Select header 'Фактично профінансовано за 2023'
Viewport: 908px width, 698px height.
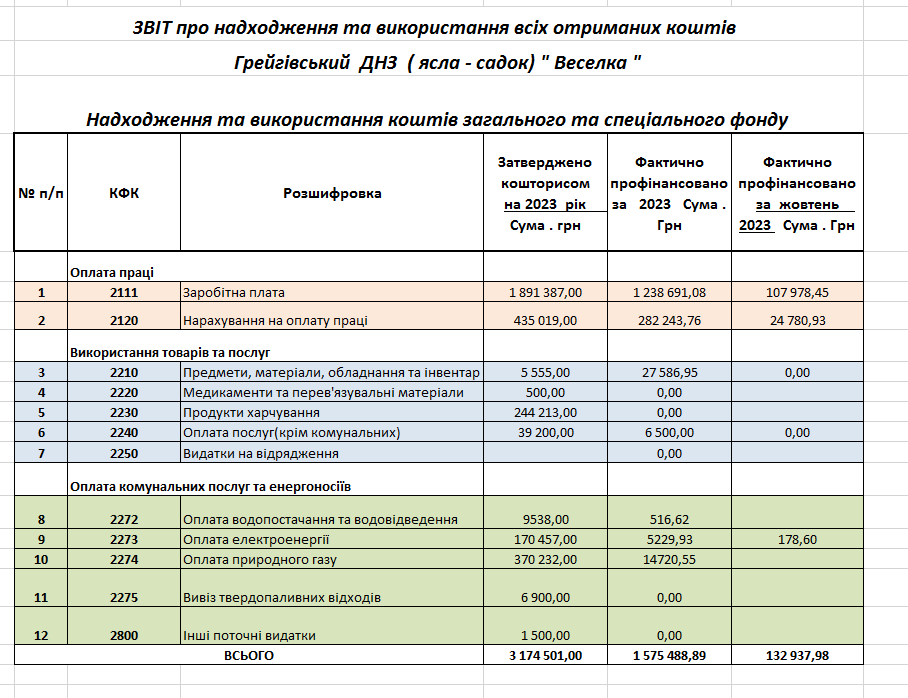[669, 193]
